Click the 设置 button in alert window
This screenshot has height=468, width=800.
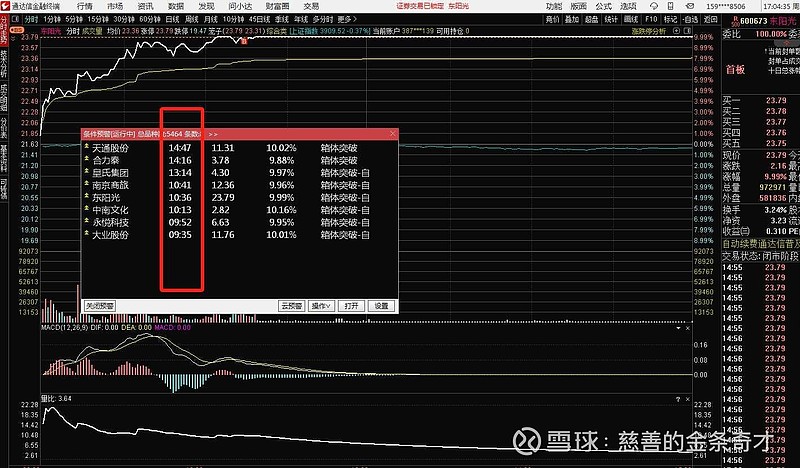coord(381,306)
